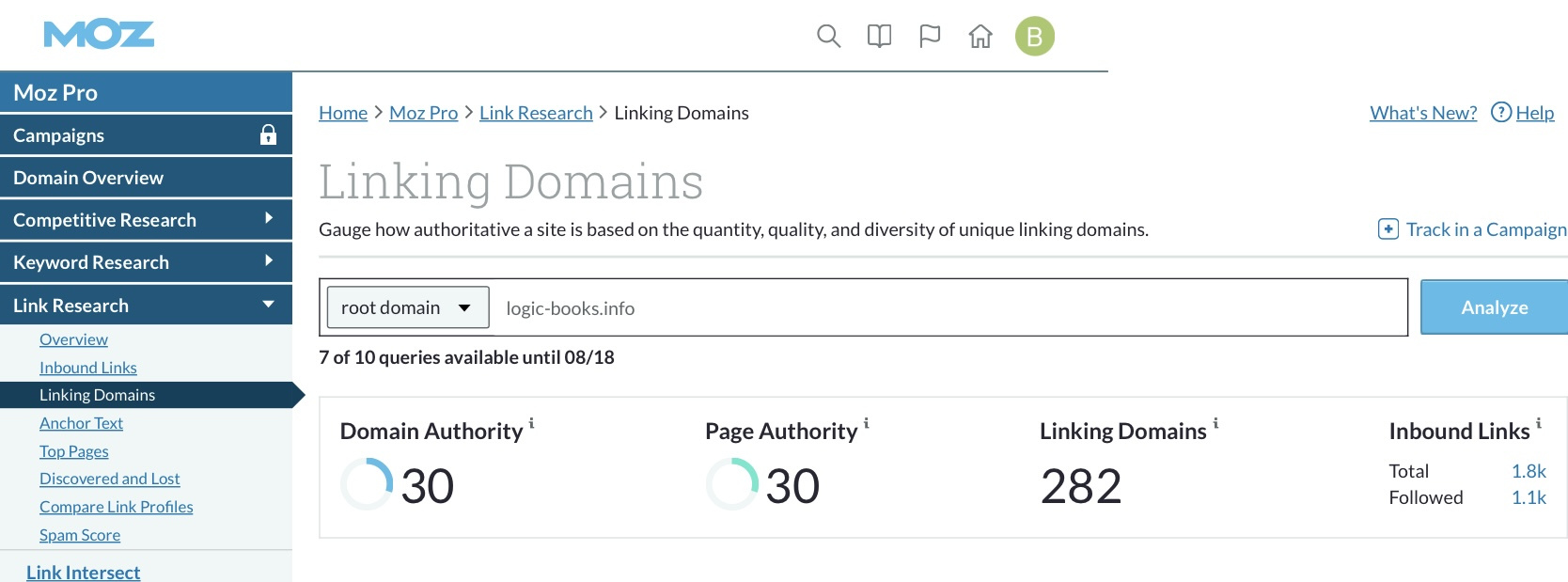
Task: Open Inbound Links in the sidebar
Action: (x=88, y=368)
